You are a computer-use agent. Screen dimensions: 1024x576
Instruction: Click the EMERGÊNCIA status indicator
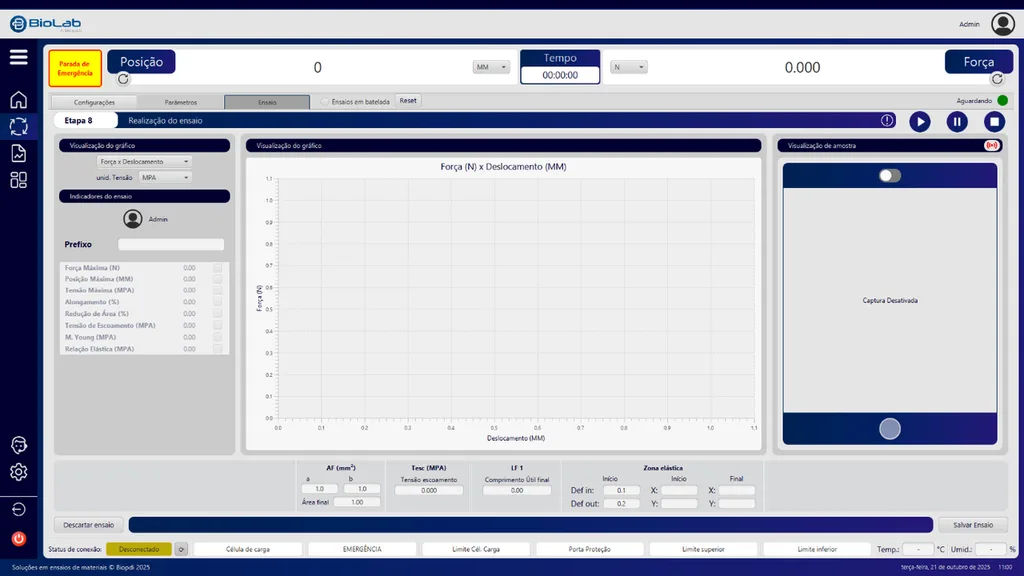click(x=362, y=549)
